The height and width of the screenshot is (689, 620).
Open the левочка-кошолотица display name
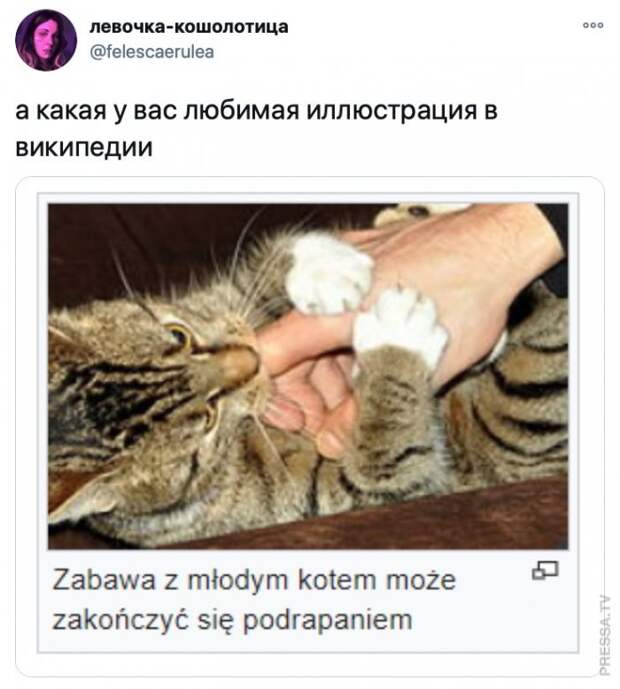[x=189, y=27]
